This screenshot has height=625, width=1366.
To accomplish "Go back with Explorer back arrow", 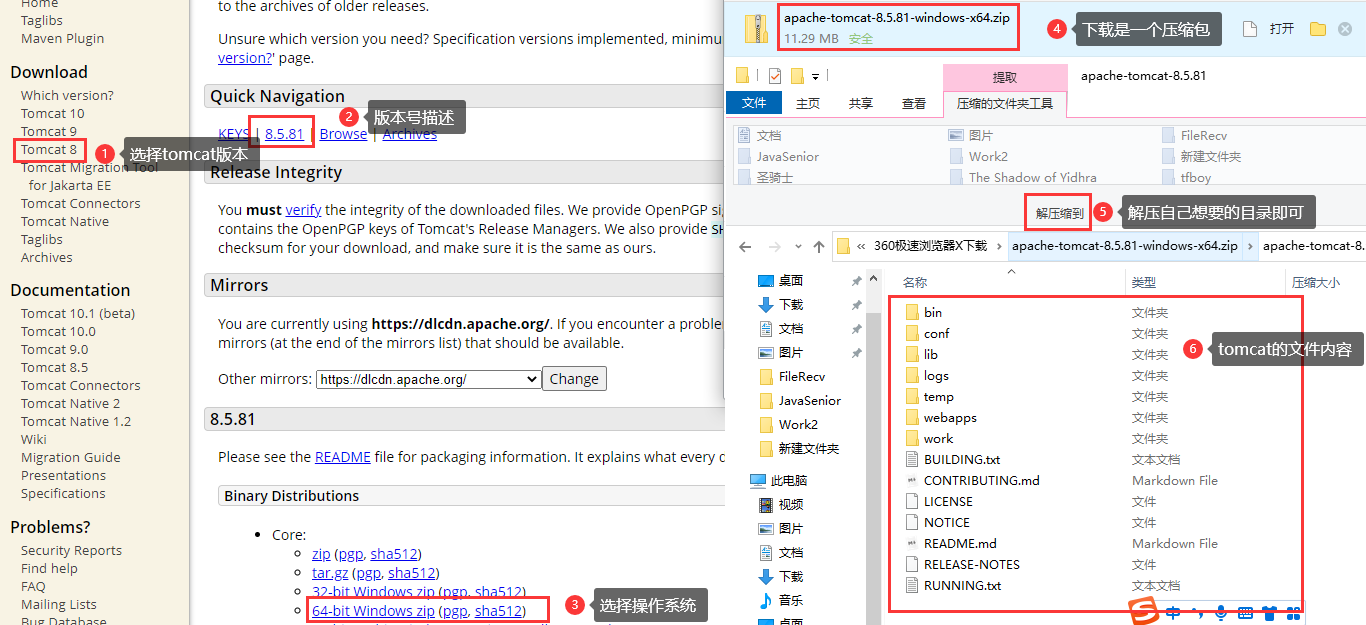I will click(745, 246).
